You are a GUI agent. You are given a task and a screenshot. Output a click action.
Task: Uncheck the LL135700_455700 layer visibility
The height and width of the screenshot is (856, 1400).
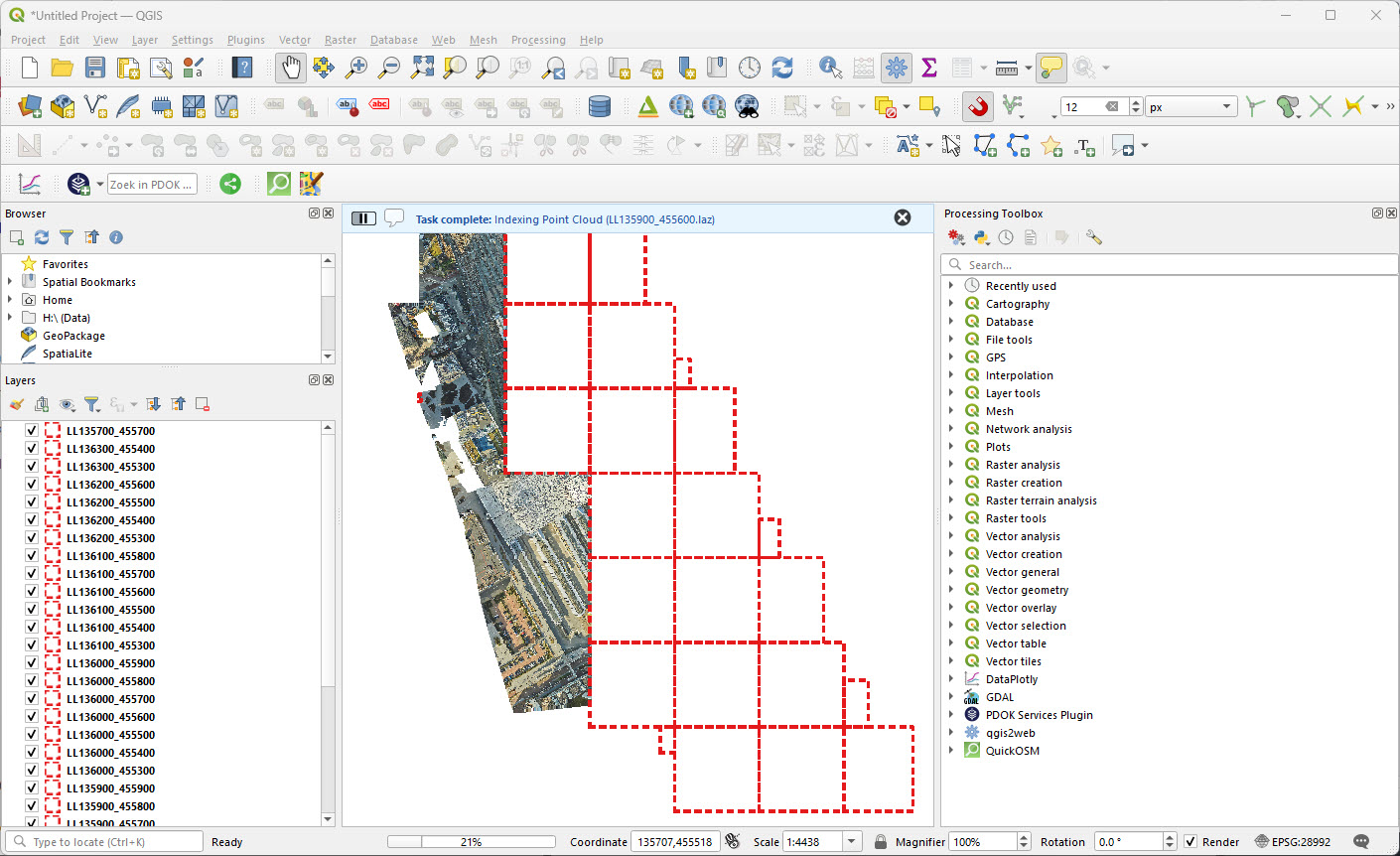pos(32,431)
